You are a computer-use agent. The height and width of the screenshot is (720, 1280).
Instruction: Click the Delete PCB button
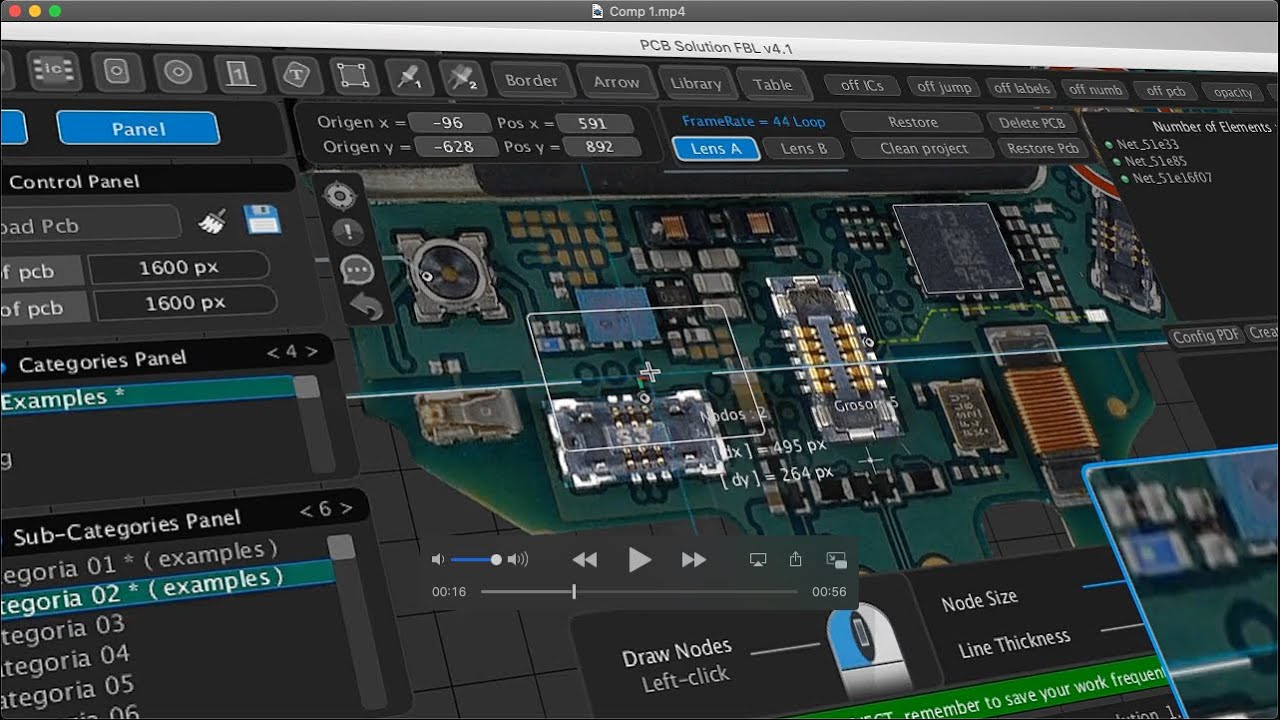1032,123
